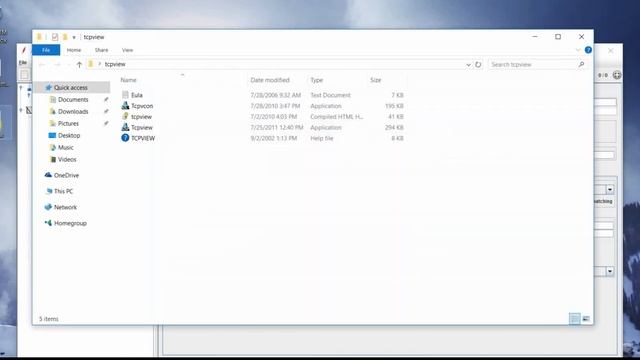
Task: Click the Quick access star icon
Action: click(49, 87)
